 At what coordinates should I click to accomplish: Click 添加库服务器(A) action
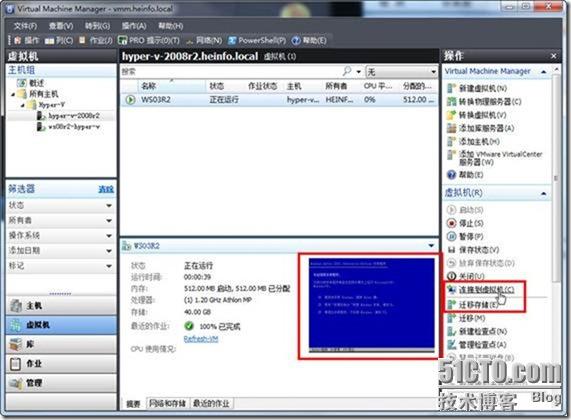point(481,128)
